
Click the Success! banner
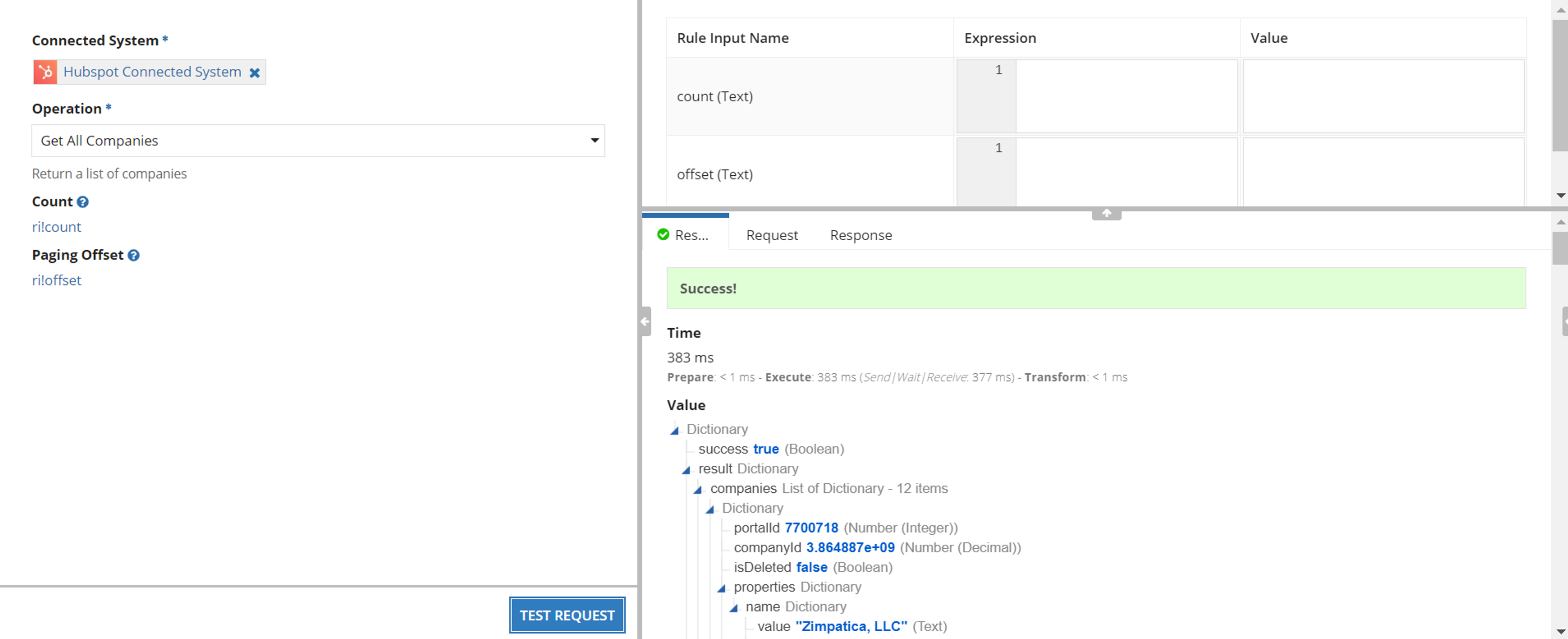1096,288
